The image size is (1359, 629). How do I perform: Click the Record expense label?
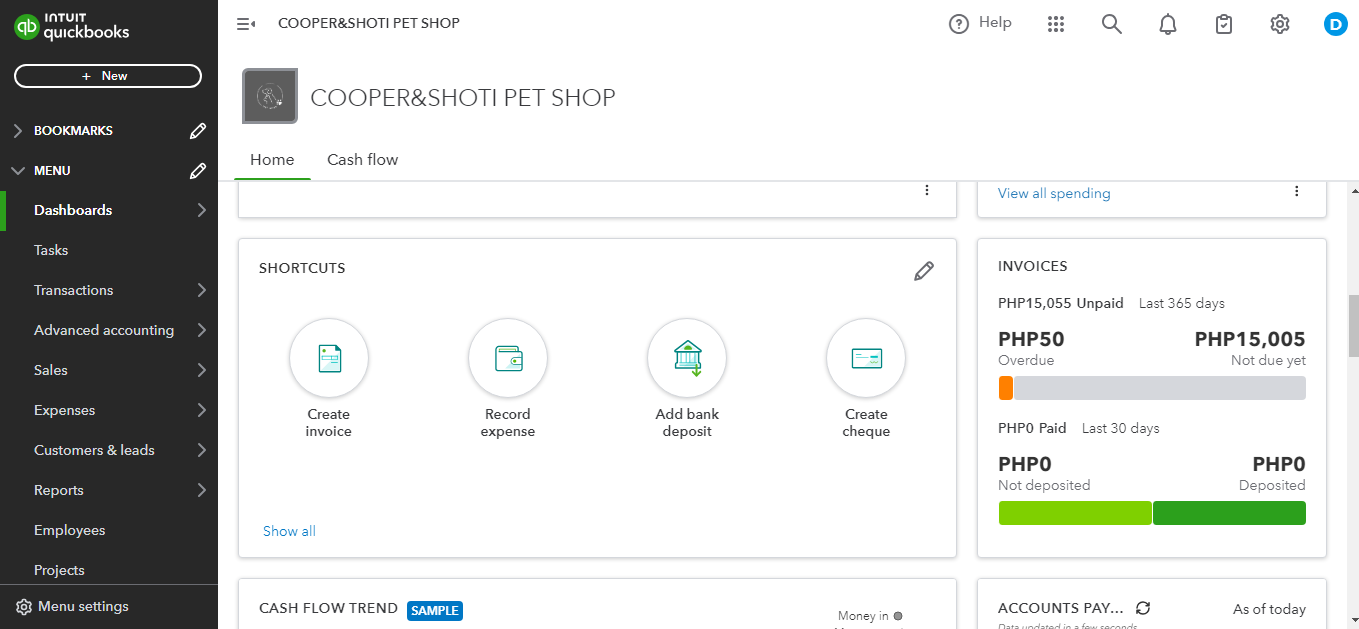[x=508, y=423]
